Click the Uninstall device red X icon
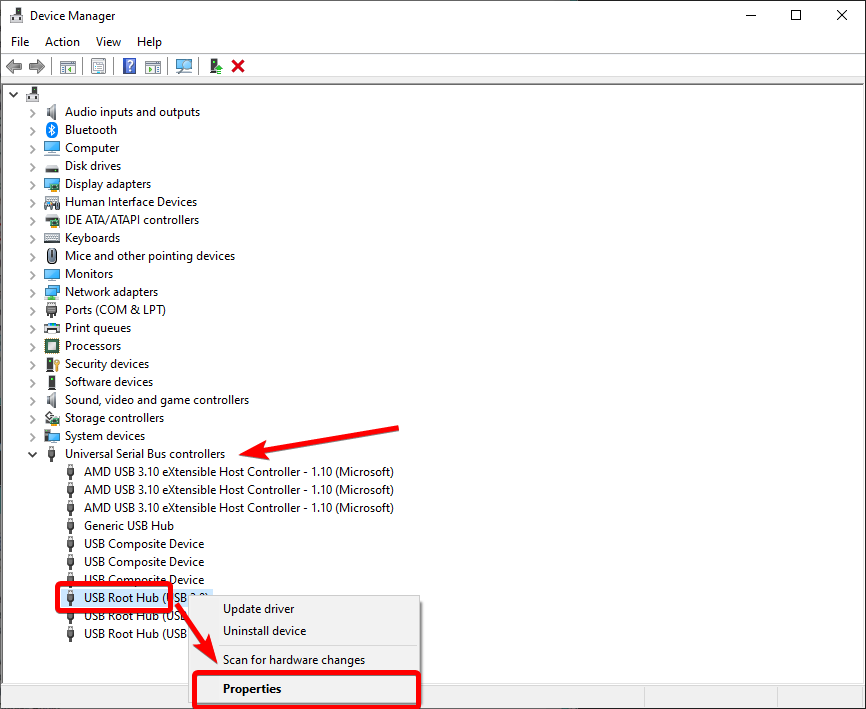This screenshot has height=709, width=866. 240,66
